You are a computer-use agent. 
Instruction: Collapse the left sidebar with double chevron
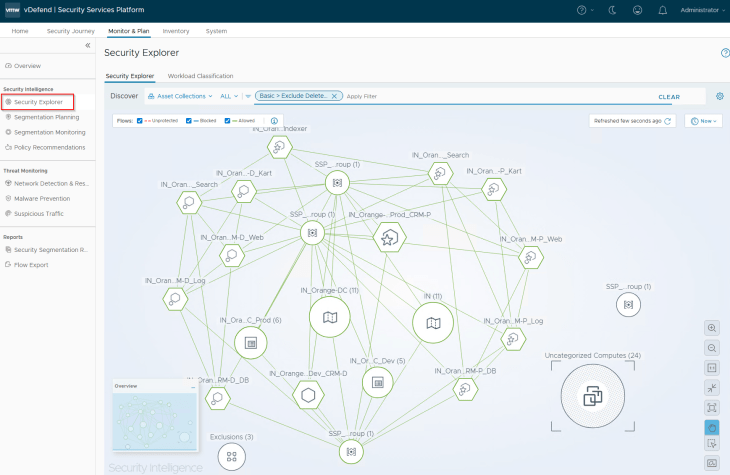coord(87,45)
